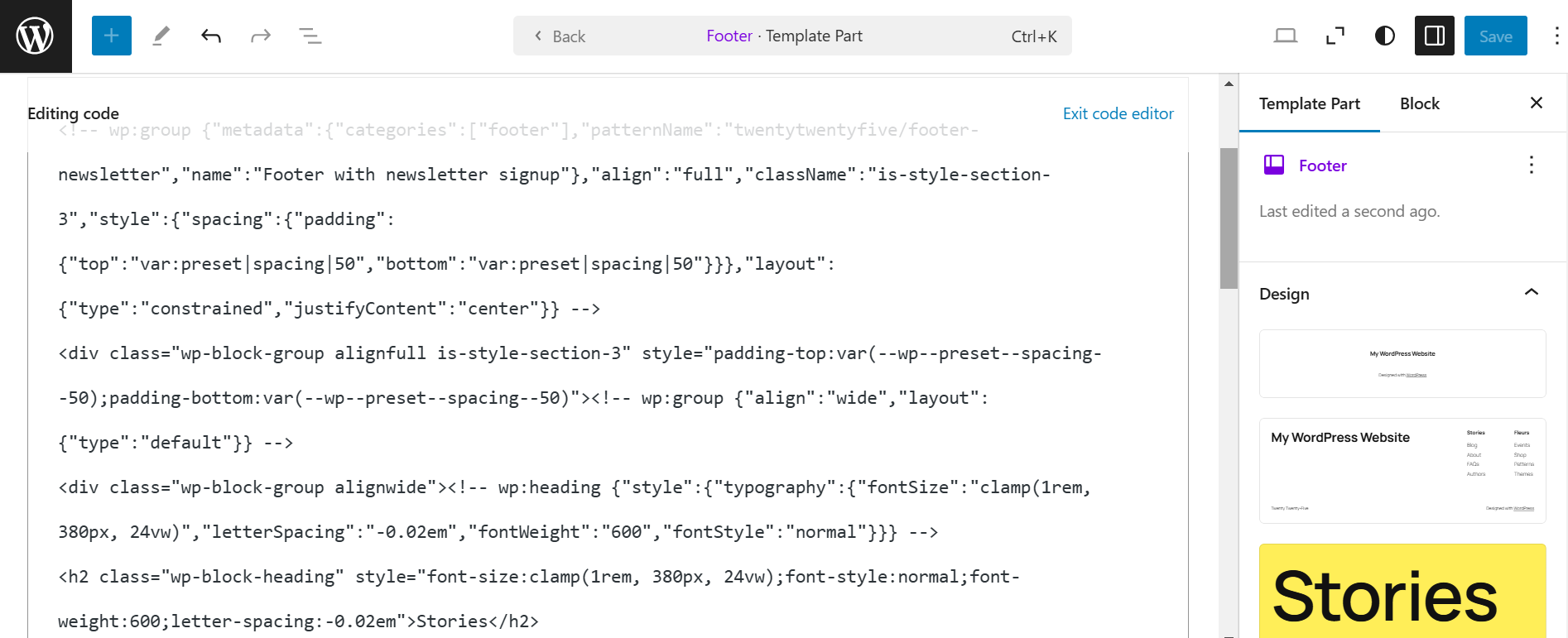Open the Styles half-circle panel
This screenshot has width=1568, height=638.
pos(1385,36)
